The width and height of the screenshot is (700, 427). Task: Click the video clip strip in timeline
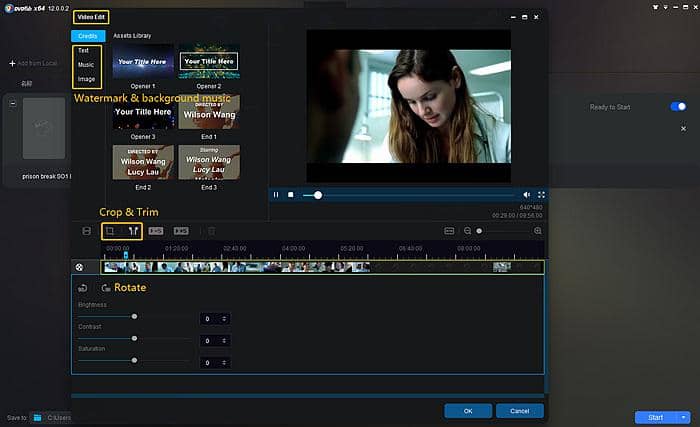(237, 267)
